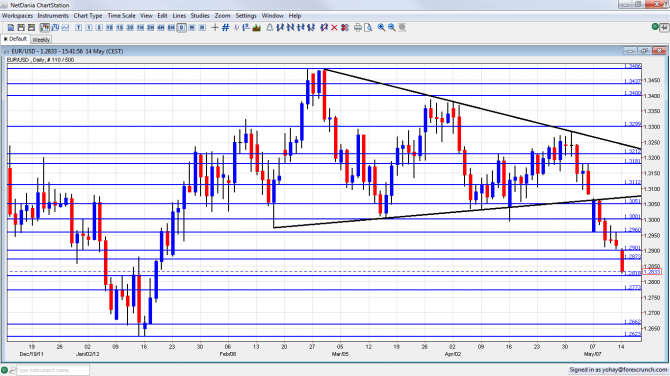Switch to the Weekly workspace tab
670x376 pixels.
(x=41, y=40)
